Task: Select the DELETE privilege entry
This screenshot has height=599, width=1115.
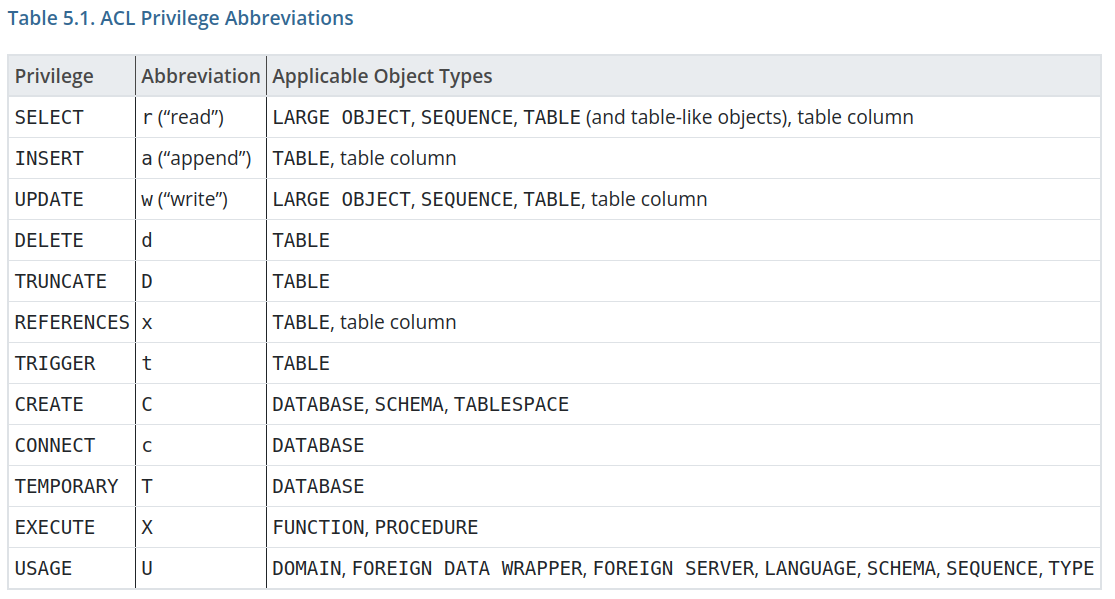Action: click(x=43, y=240)
